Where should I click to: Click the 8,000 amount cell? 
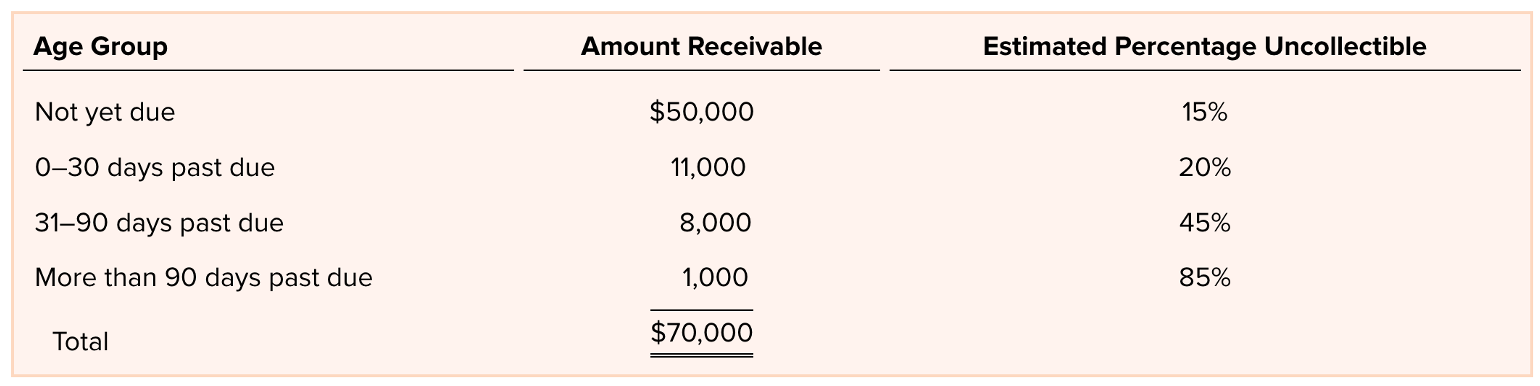point(714,223)
